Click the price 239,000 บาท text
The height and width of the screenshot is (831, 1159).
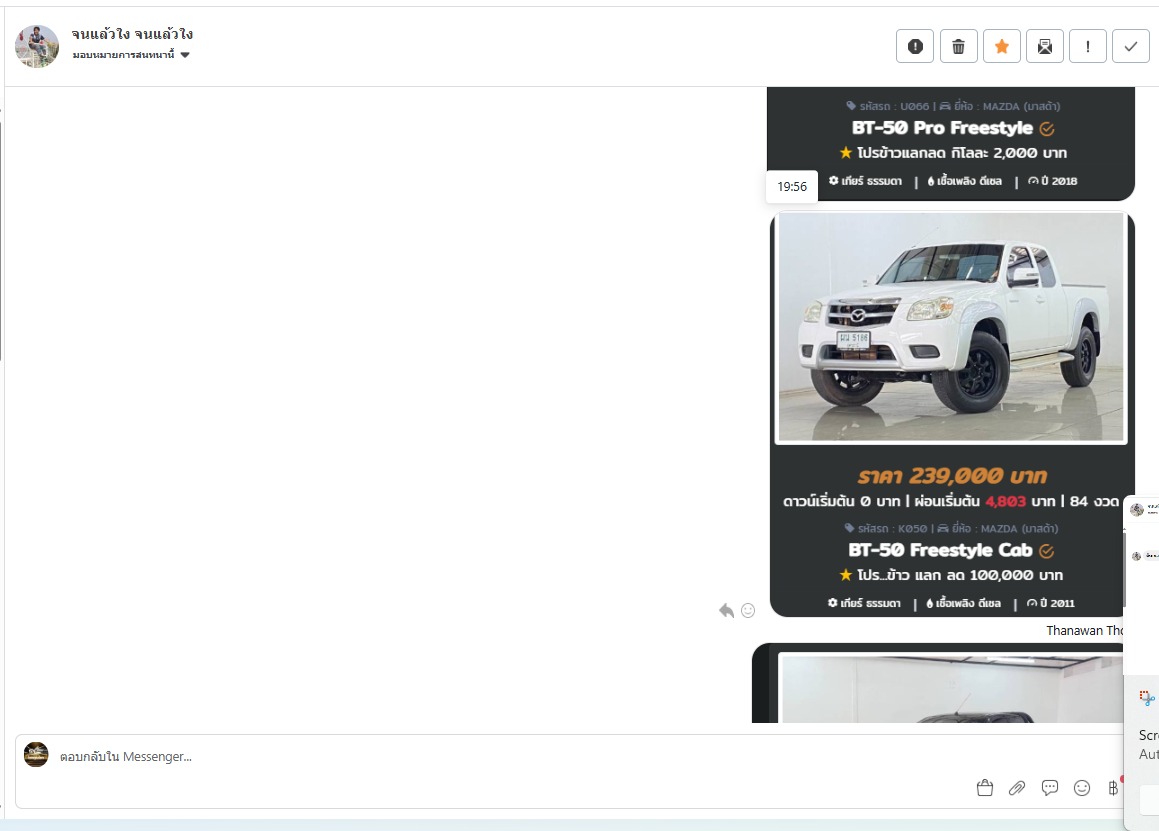952,475
